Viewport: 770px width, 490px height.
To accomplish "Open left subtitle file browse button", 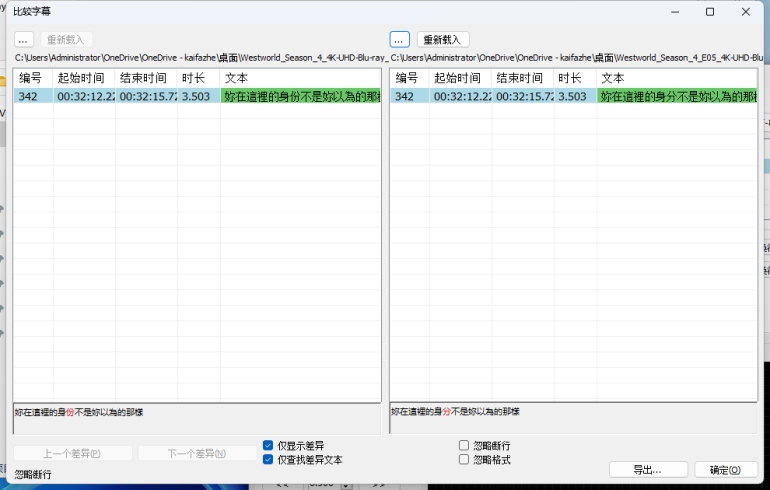I will [x=24, y=40].
